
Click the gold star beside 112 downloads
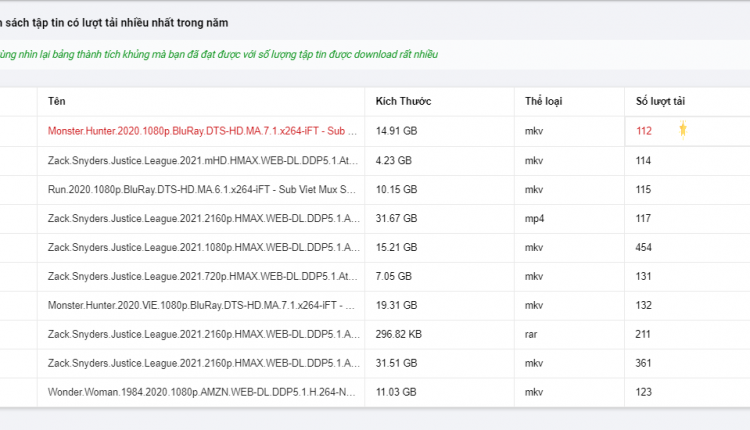pos(683,130)
